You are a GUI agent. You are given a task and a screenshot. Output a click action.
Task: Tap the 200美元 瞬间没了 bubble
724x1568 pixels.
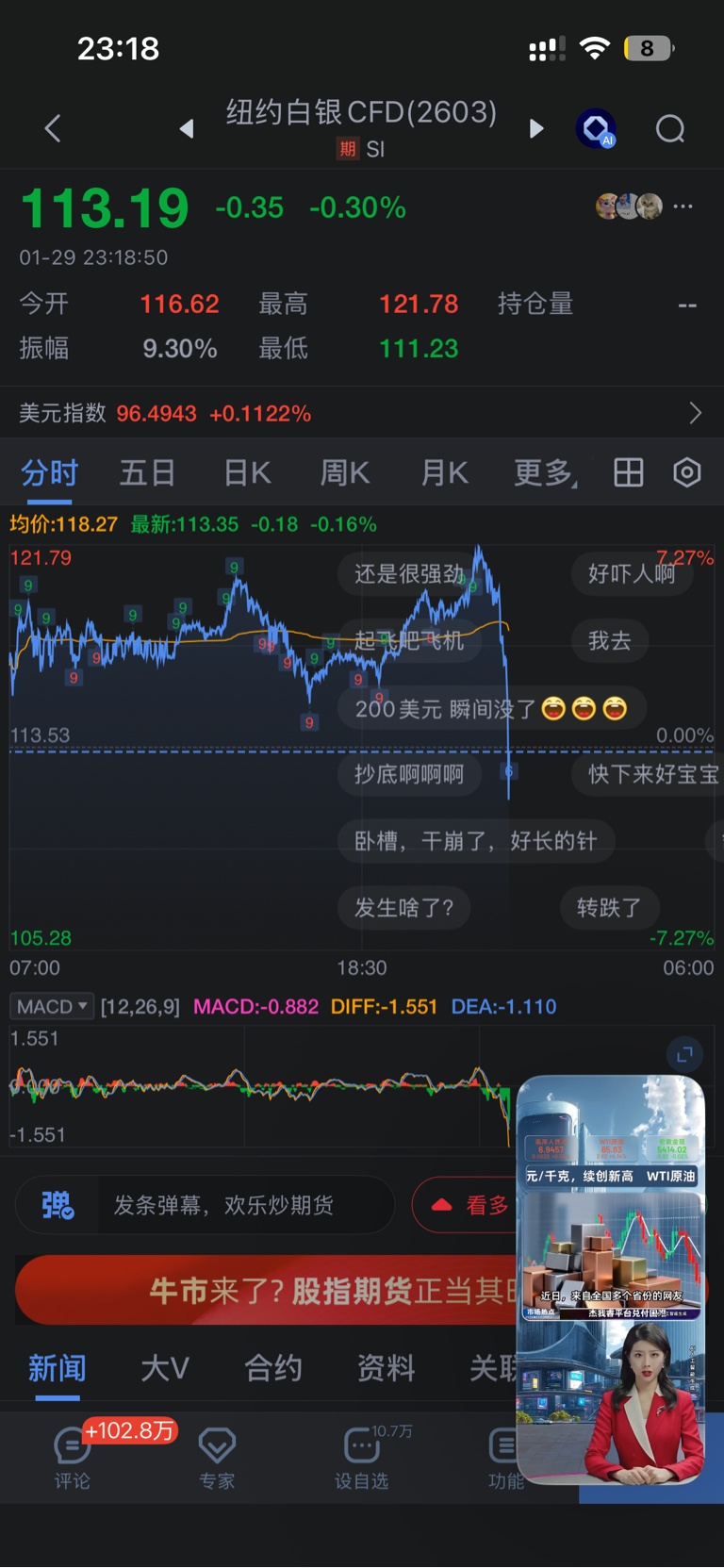tap(491, 708)
